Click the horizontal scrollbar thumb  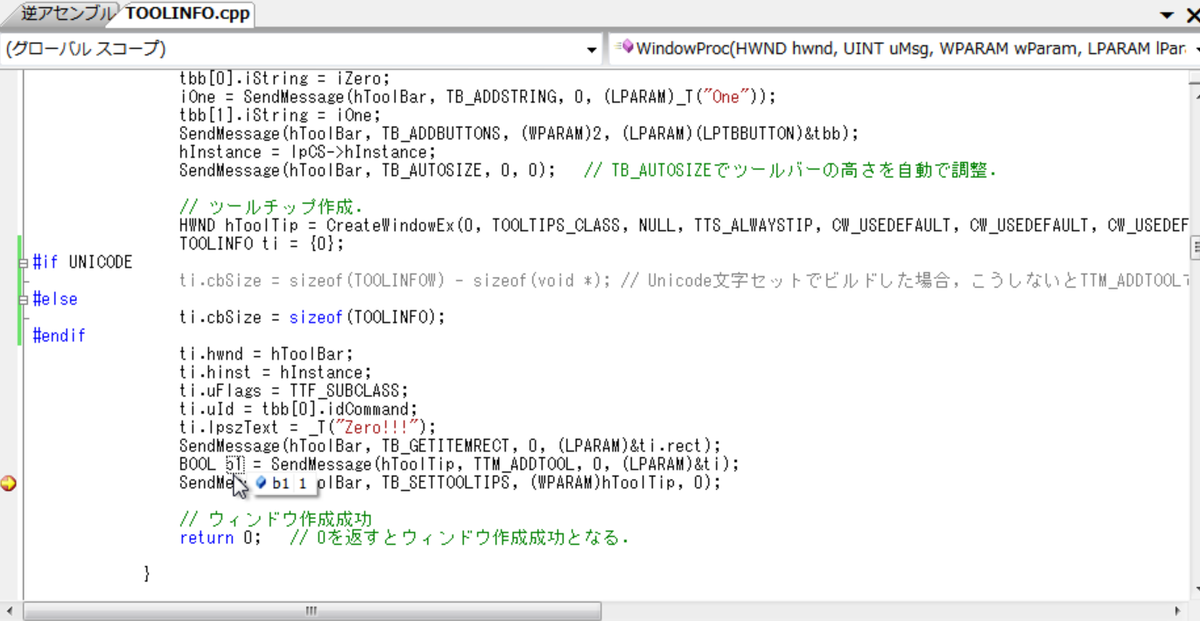[x=313, y=610]
